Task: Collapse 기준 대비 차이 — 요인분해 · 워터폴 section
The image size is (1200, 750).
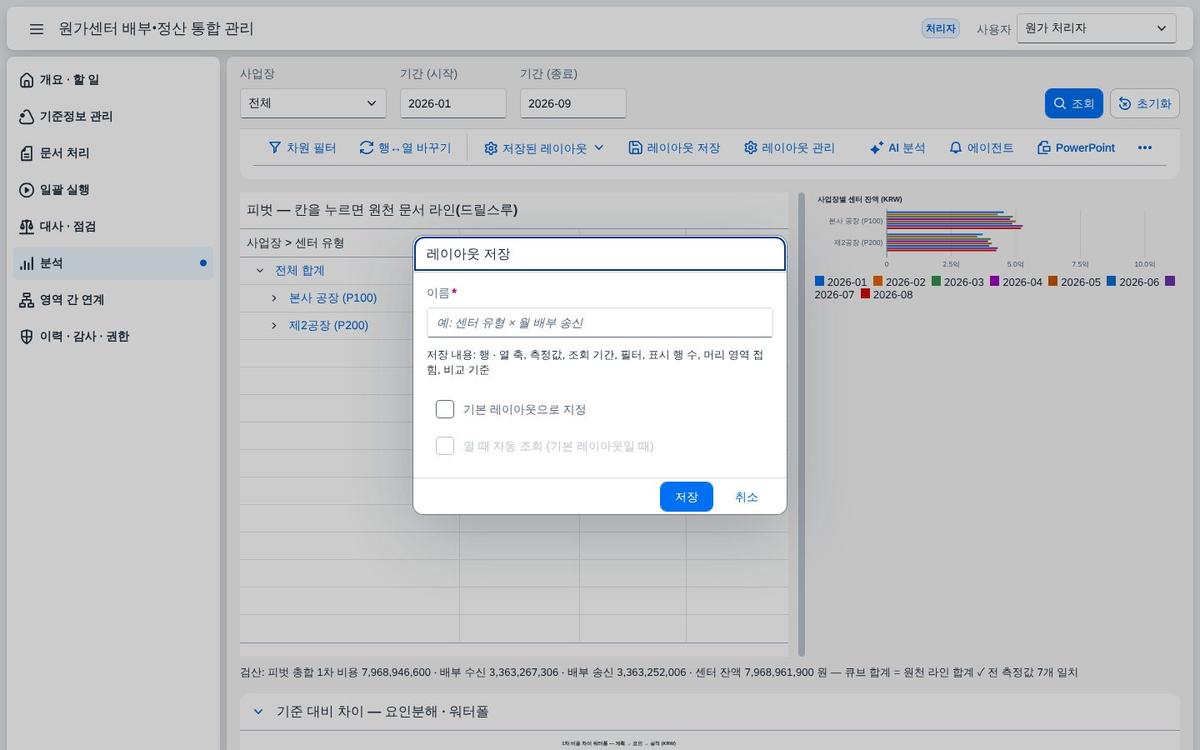Action: coord(258,712)
